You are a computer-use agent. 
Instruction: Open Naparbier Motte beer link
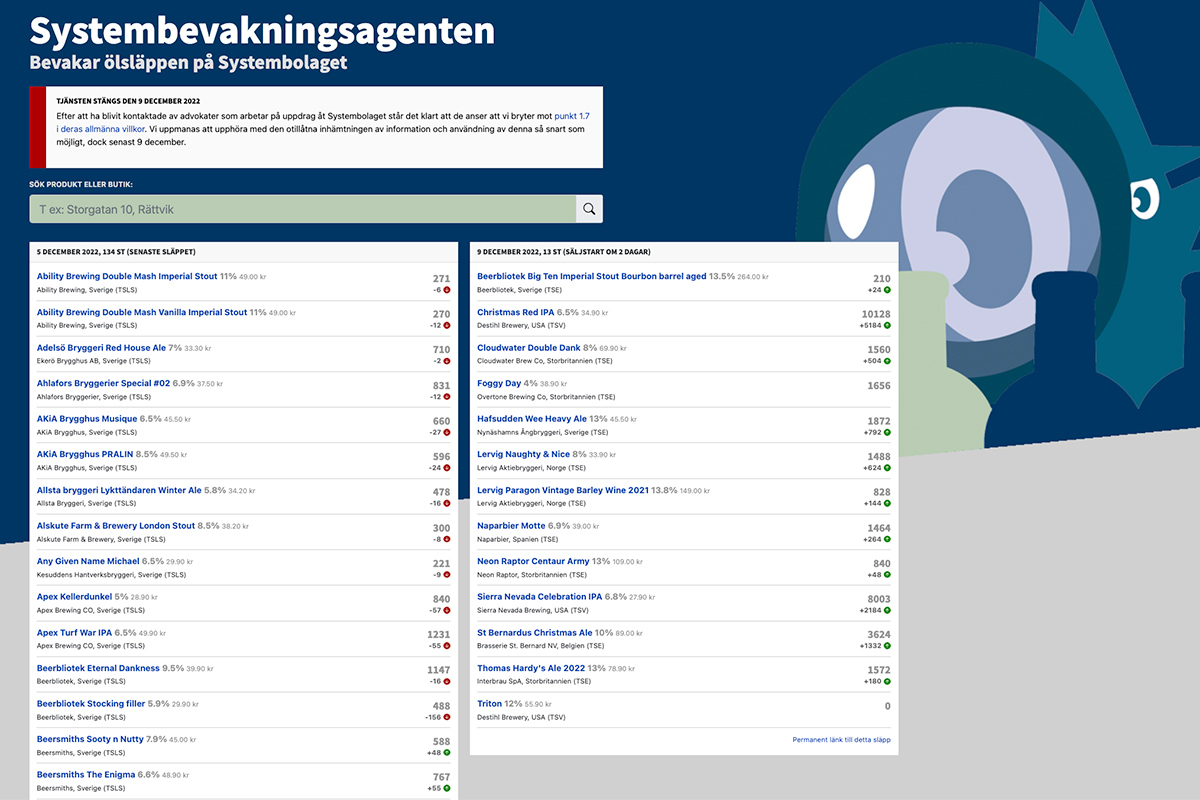(511, 526)
